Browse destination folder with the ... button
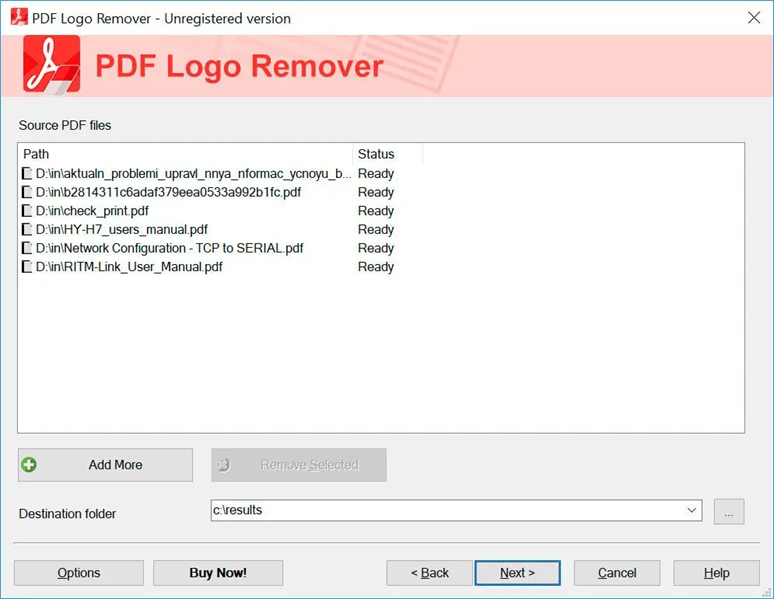Screen dimensions: 774x599 click(729, 512)
